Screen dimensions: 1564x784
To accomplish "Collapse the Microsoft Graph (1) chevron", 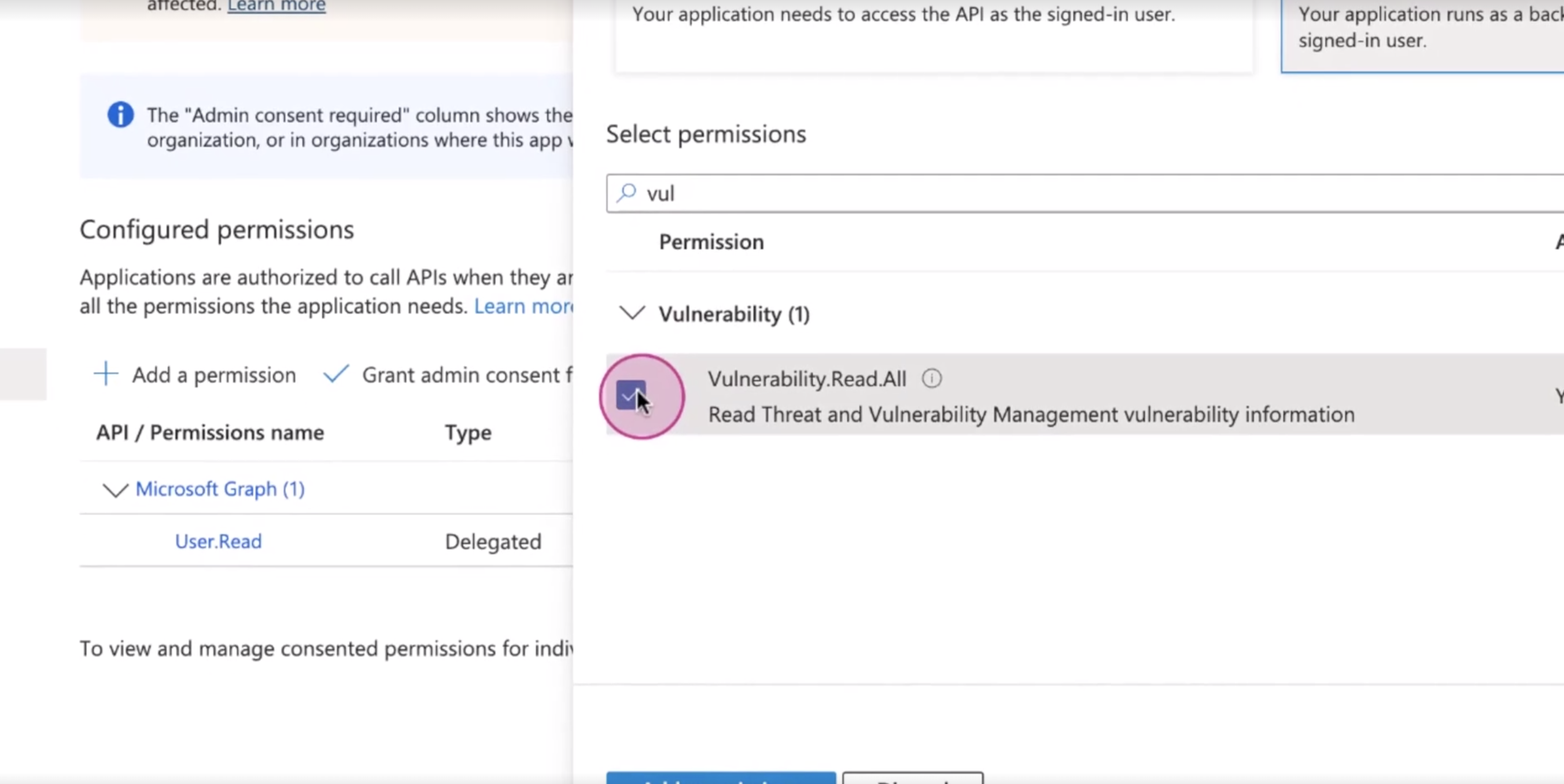I will click(x=115, y=489).
